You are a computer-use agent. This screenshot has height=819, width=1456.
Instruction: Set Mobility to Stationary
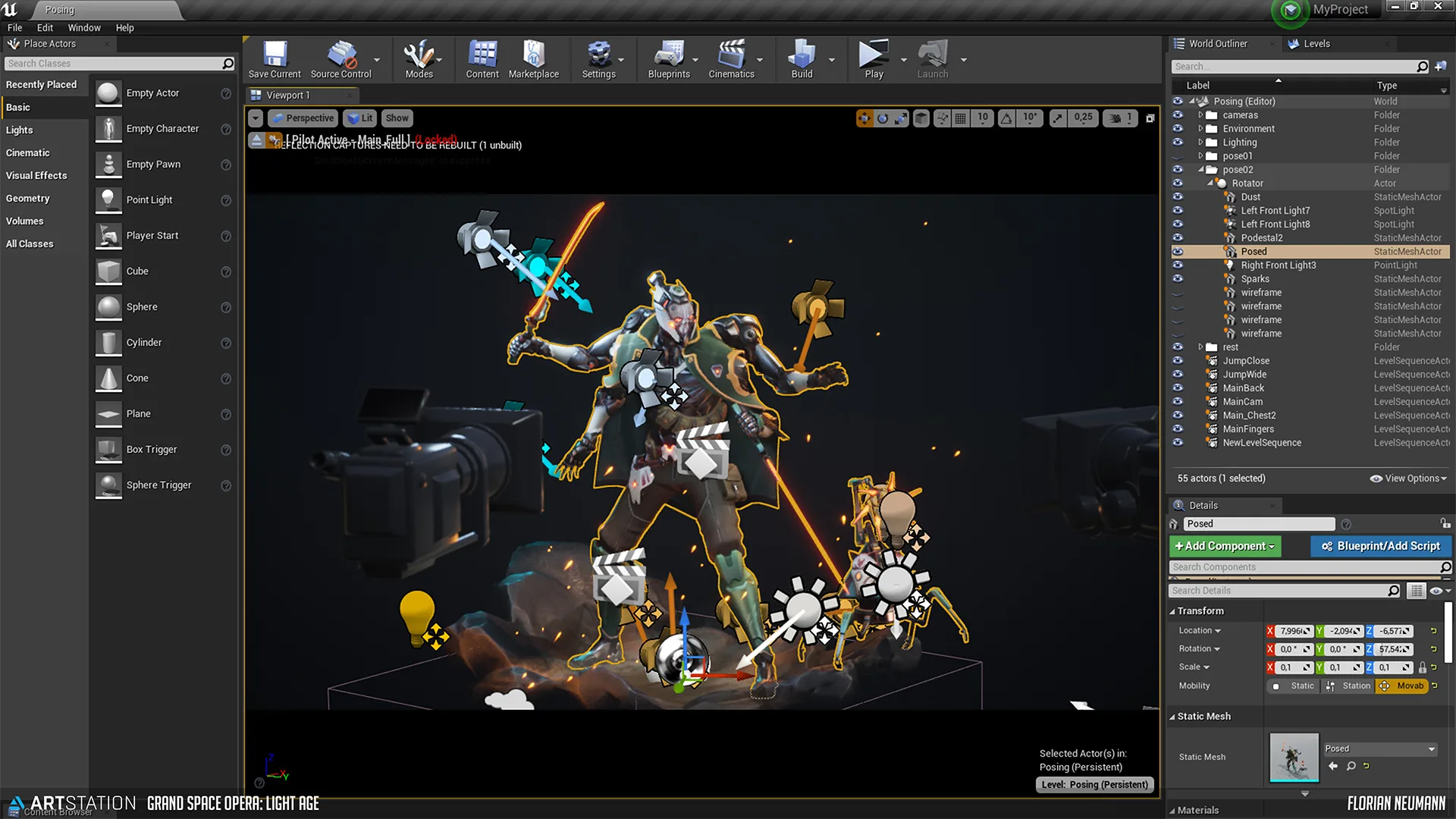1348,686
